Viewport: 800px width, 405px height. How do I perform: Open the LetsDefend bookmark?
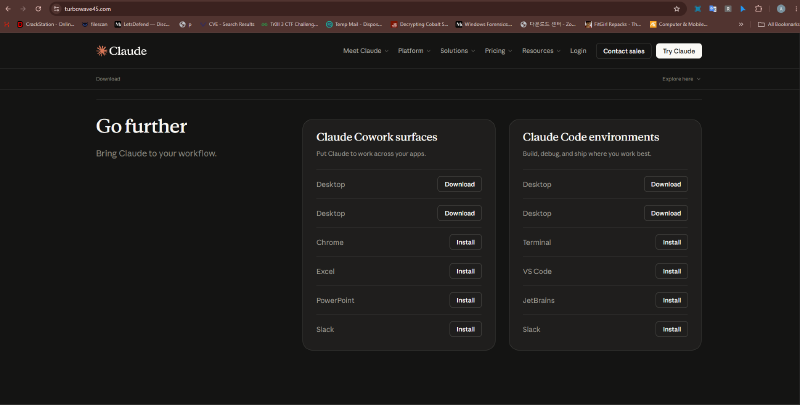(x=142, y=24)
